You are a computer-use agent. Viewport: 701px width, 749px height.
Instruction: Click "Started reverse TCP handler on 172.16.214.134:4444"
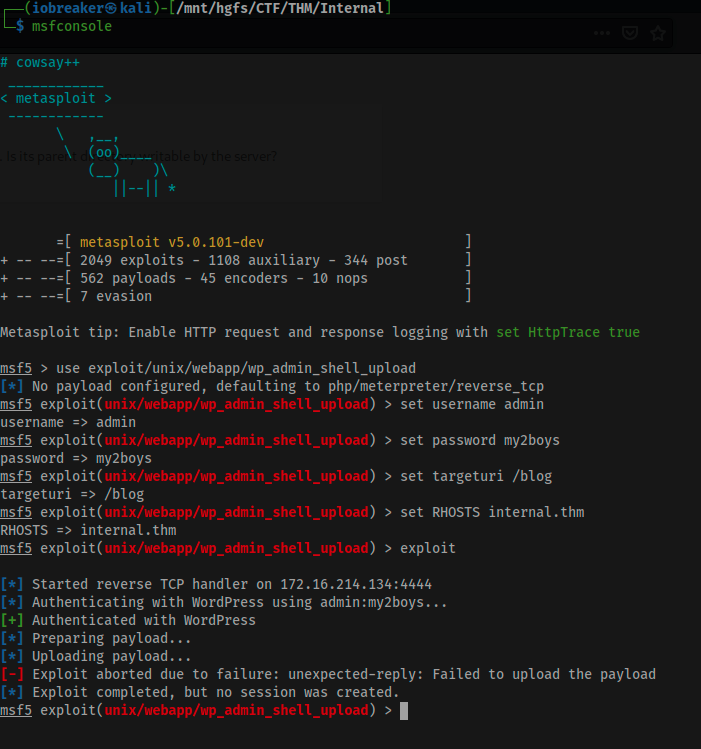pos(232,585)
